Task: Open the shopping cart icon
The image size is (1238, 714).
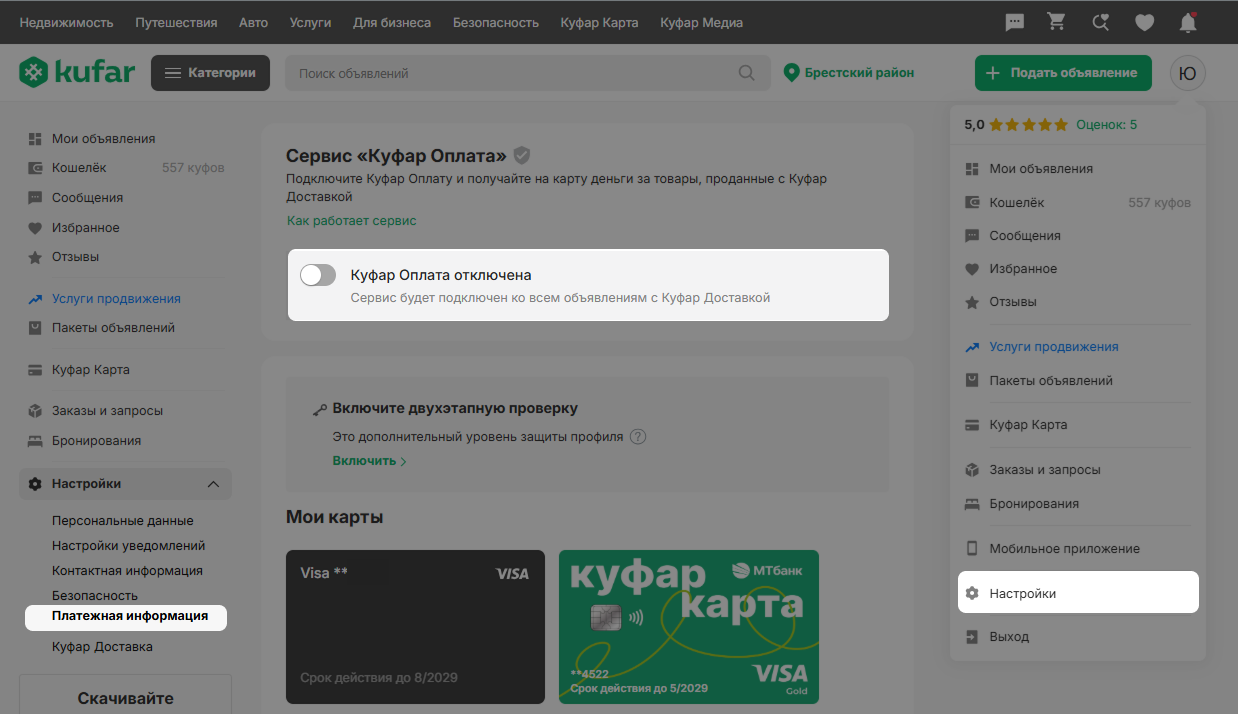Action: coord(1056,22)
